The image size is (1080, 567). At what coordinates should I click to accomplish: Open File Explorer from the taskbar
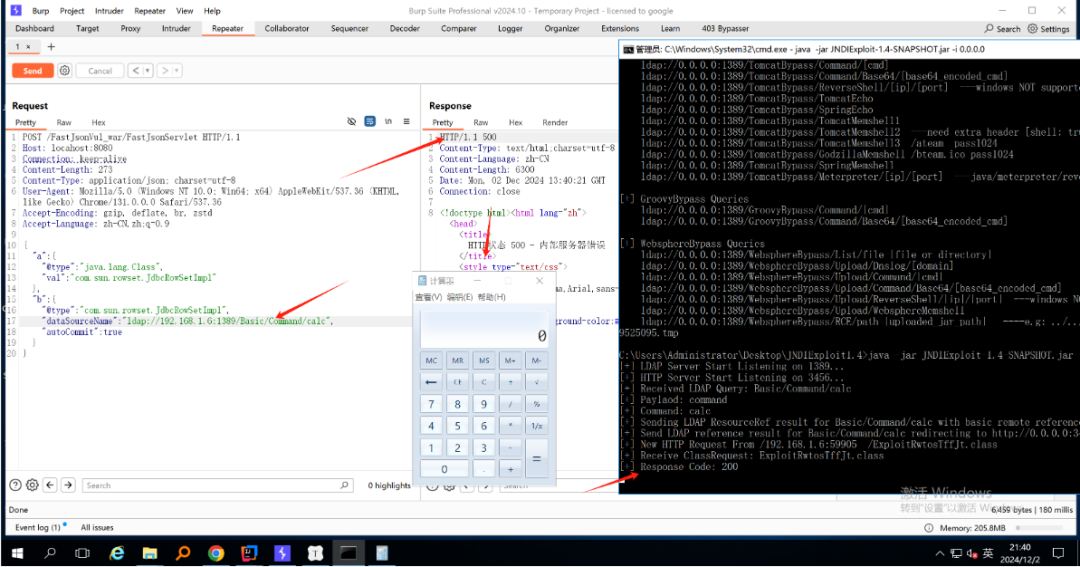point(149,553)
